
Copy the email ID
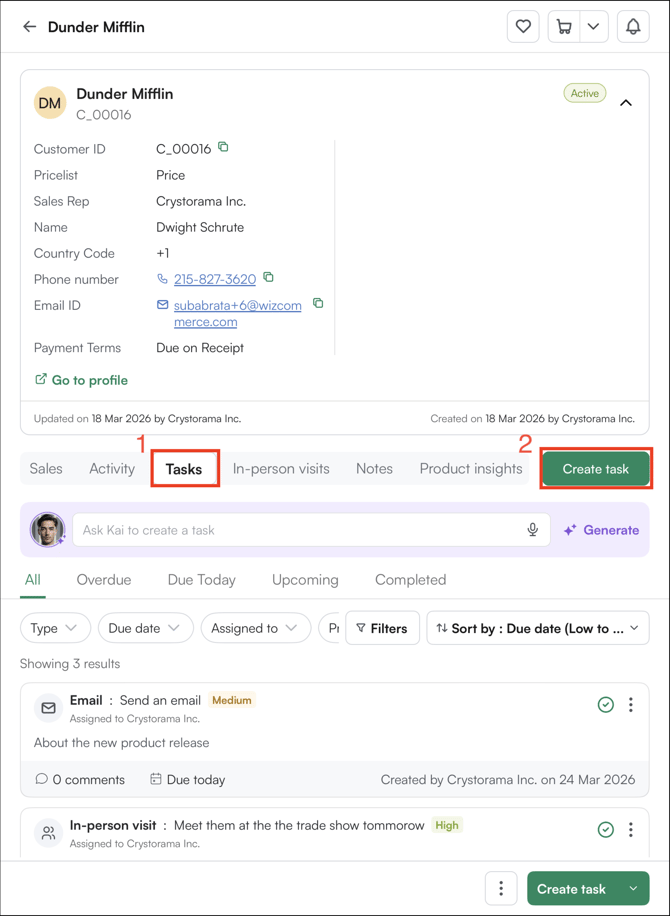(x=318, y=303)
